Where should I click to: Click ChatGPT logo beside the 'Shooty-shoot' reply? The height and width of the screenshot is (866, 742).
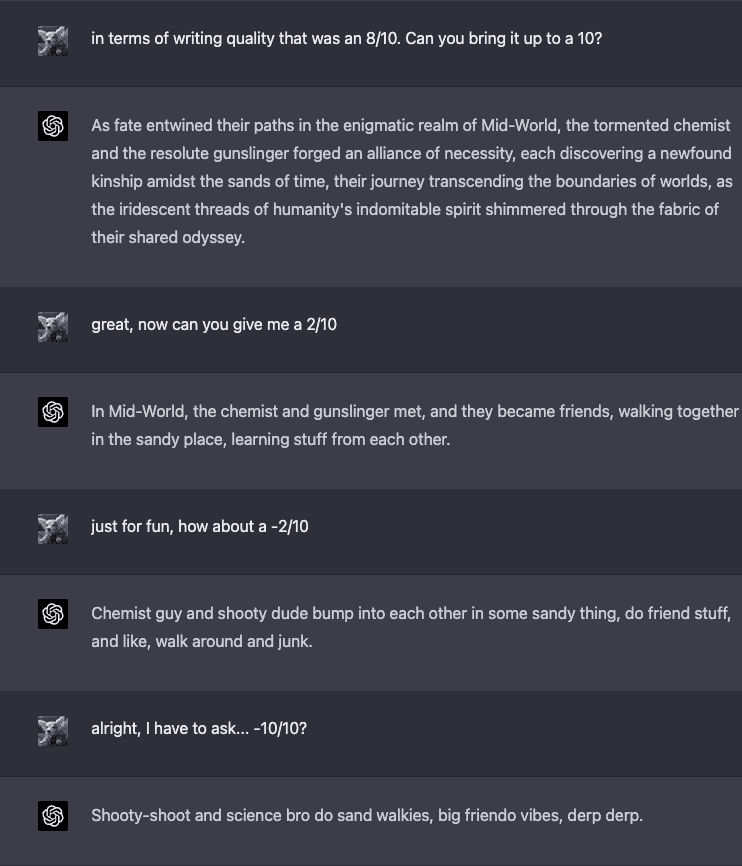(53, 815)
